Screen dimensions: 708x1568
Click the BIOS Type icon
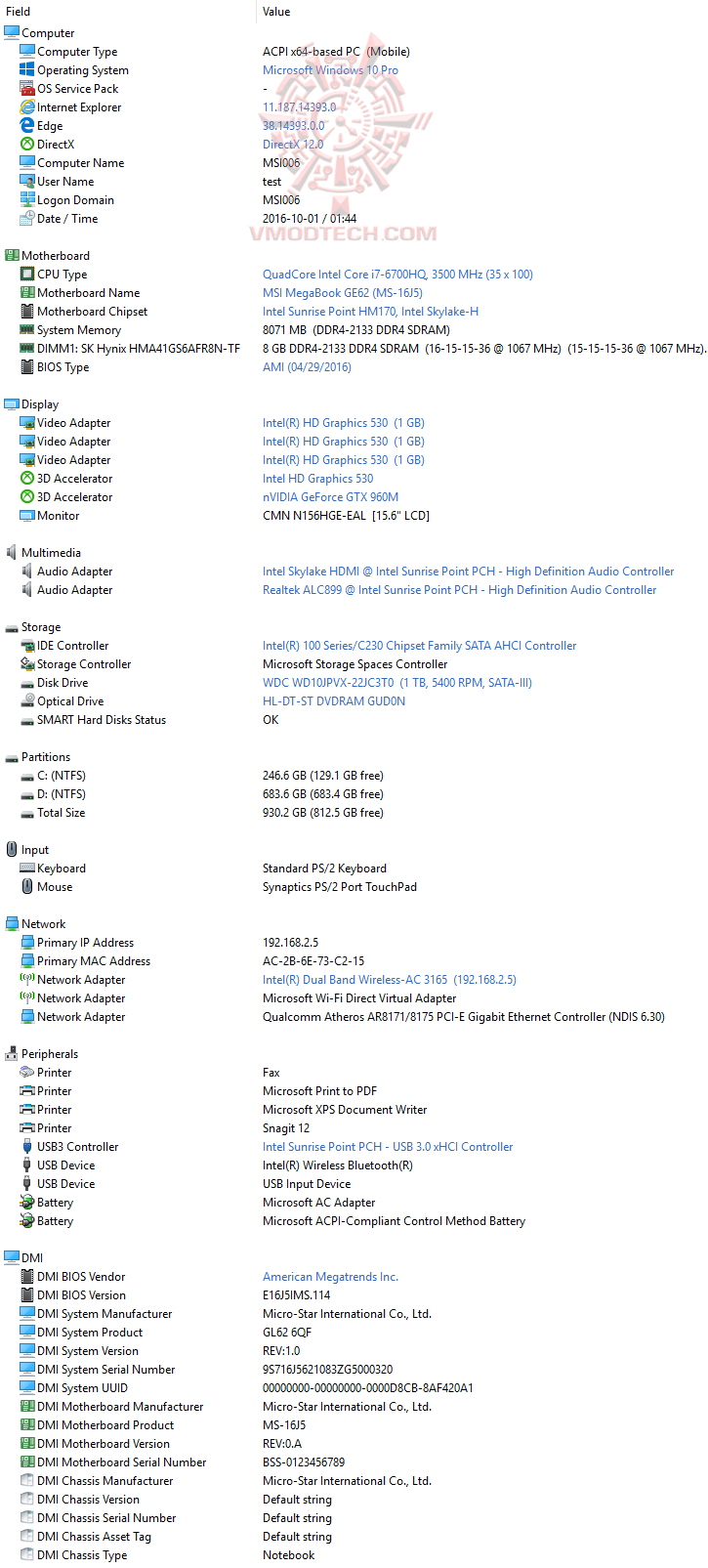(x=27, y=366)
